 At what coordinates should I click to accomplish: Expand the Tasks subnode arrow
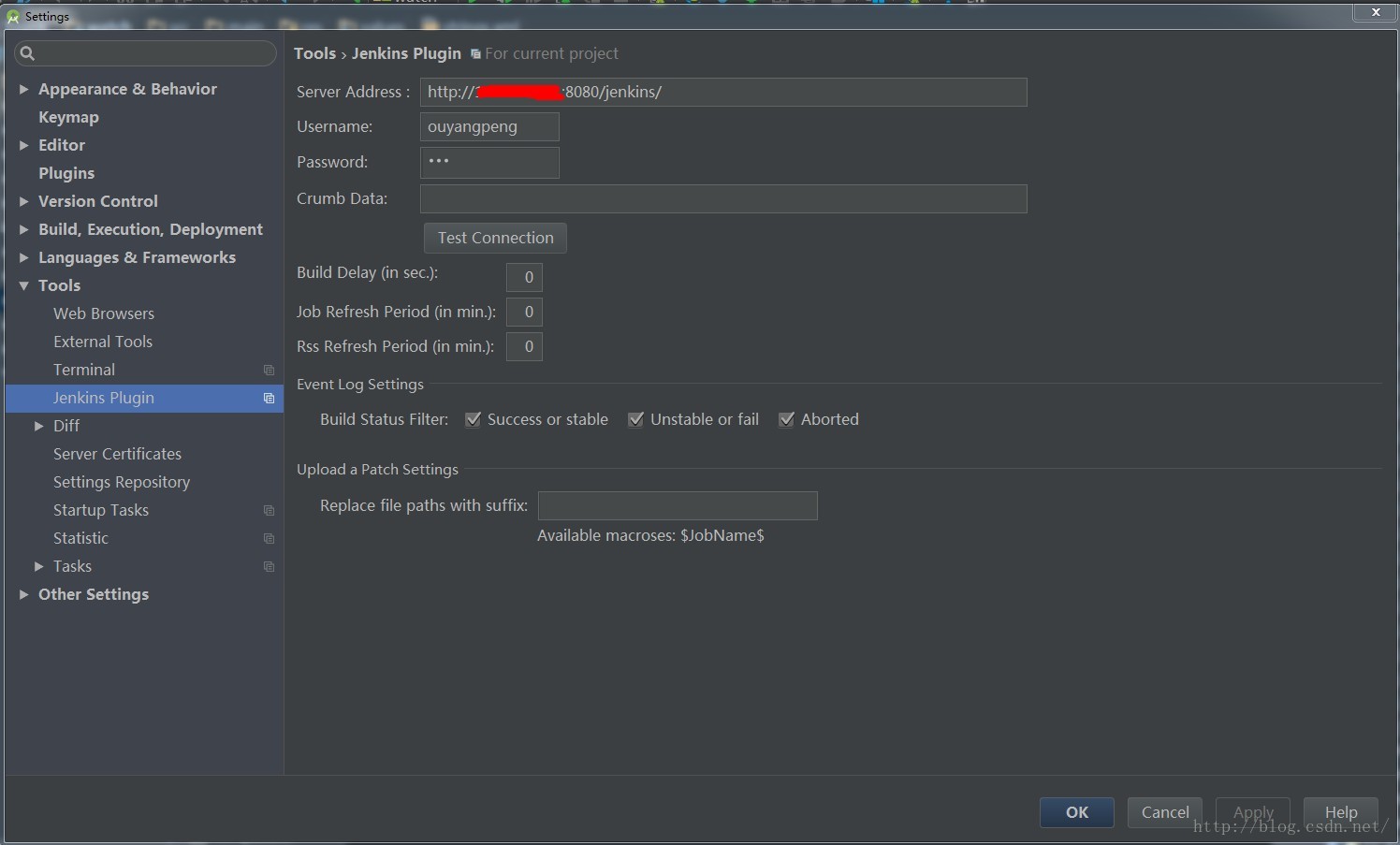point(38,566)
